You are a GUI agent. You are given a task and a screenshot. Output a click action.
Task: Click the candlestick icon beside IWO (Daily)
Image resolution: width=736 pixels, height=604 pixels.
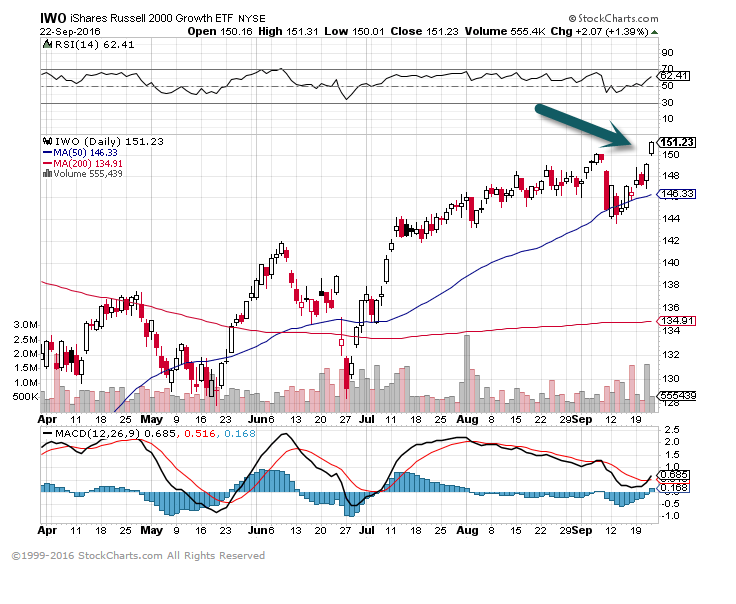pyautogui.click(x=47, y=141)
